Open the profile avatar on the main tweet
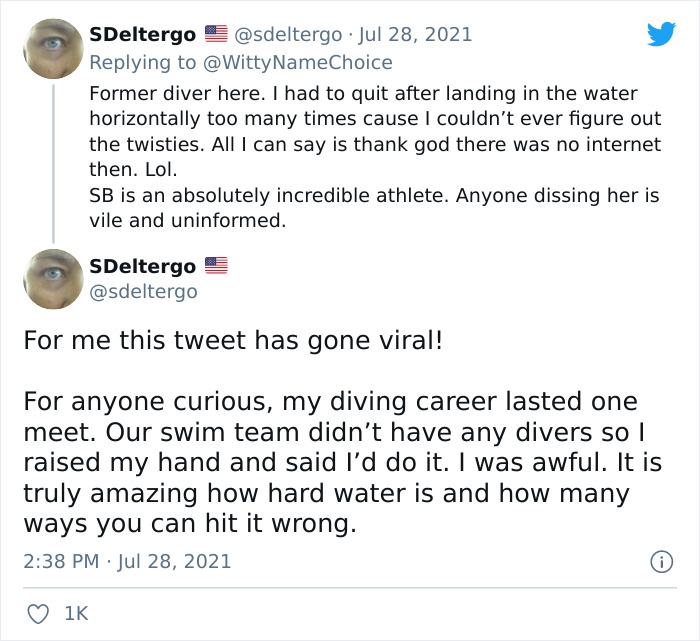This screenshot has width=700, height=641. (x=52, y=279)
